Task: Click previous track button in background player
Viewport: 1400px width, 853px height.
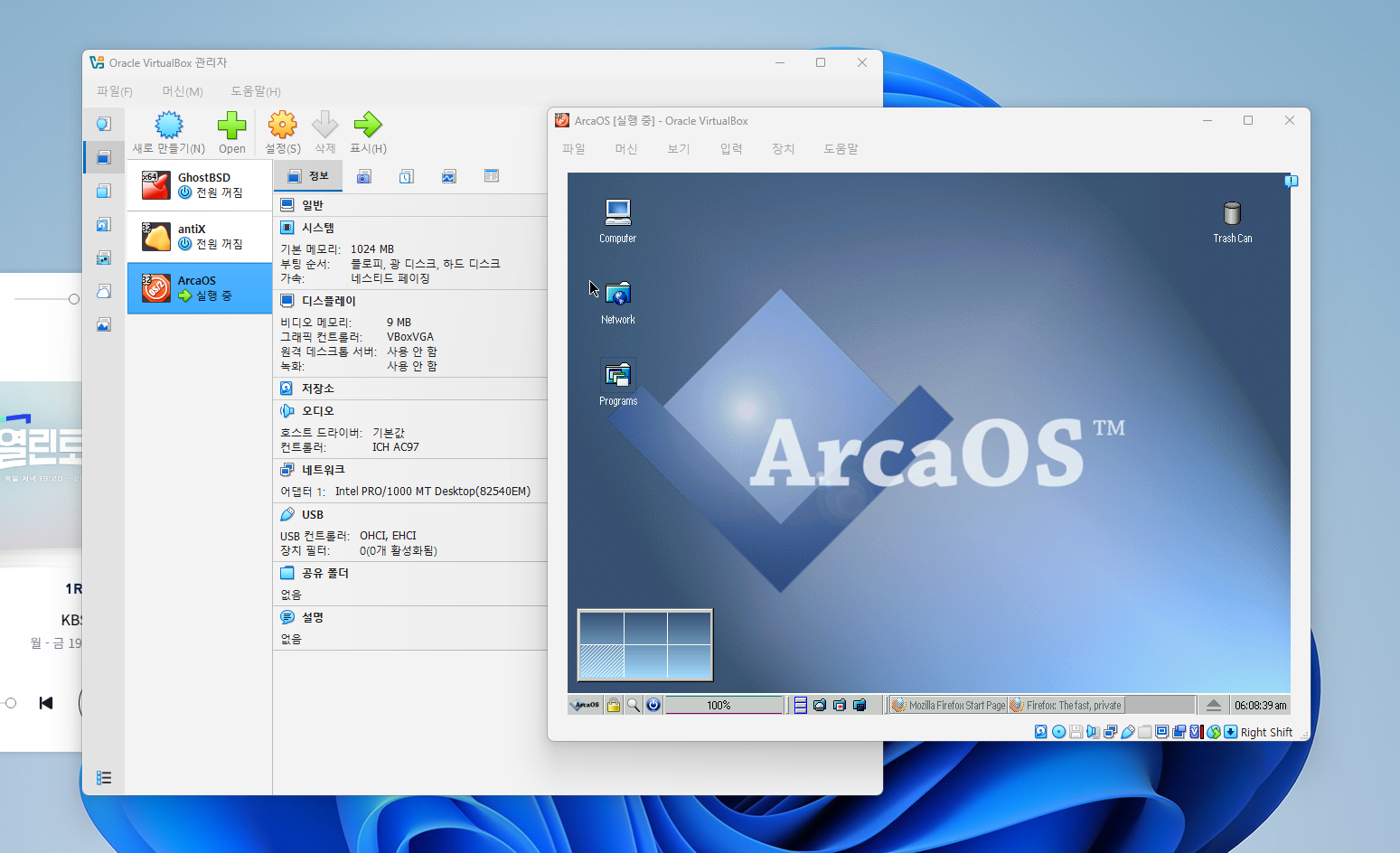Action: pos(46,703)
